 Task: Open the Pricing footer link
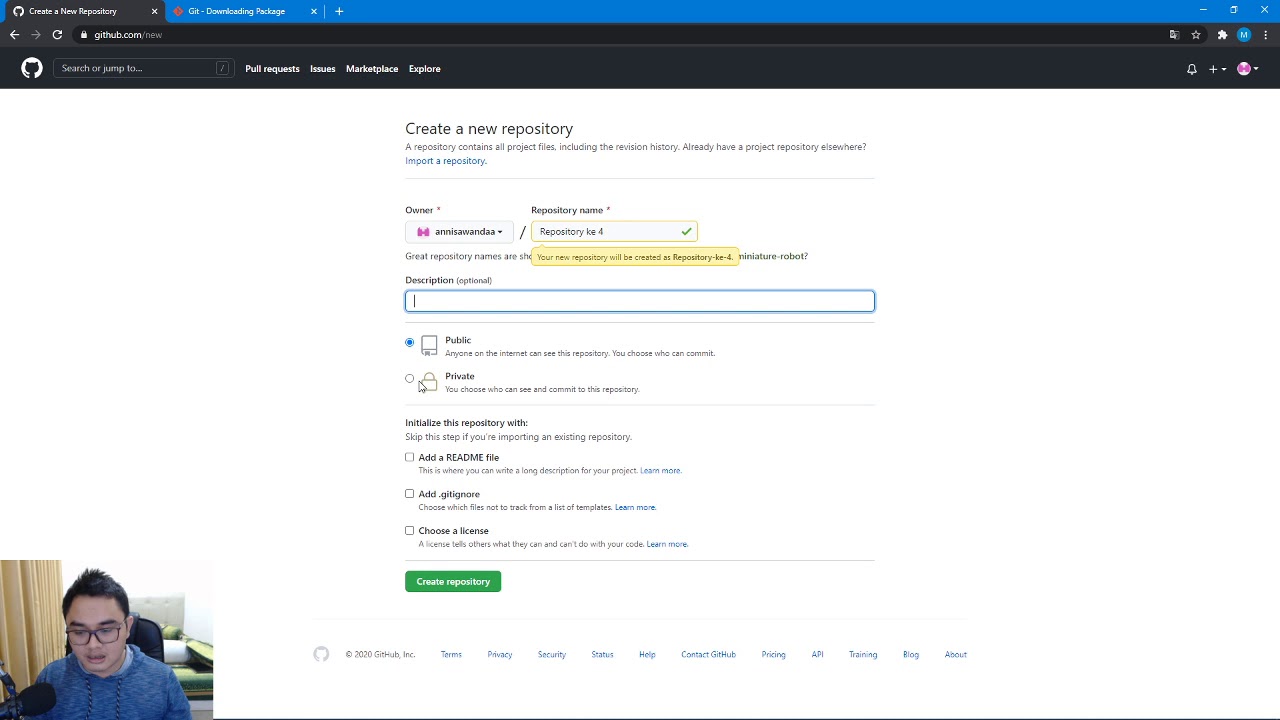click(773, 655)
